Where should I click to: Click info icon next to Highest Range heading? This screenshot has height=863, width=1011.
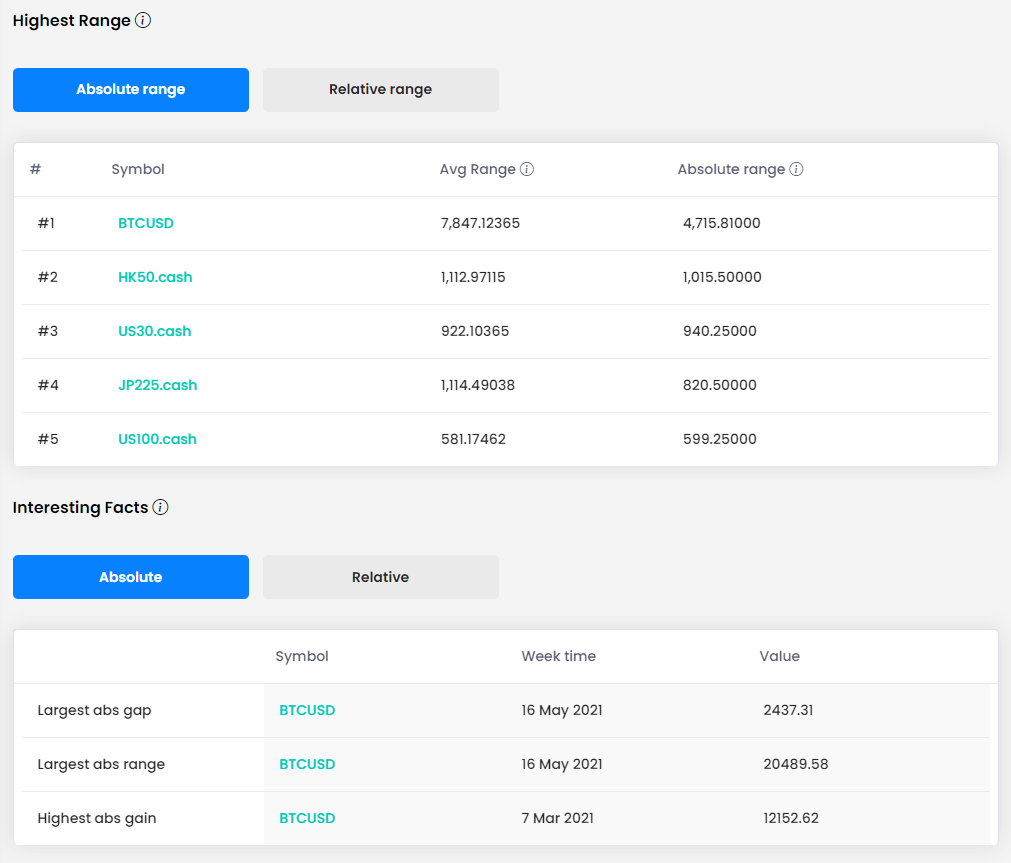[143, 20]
